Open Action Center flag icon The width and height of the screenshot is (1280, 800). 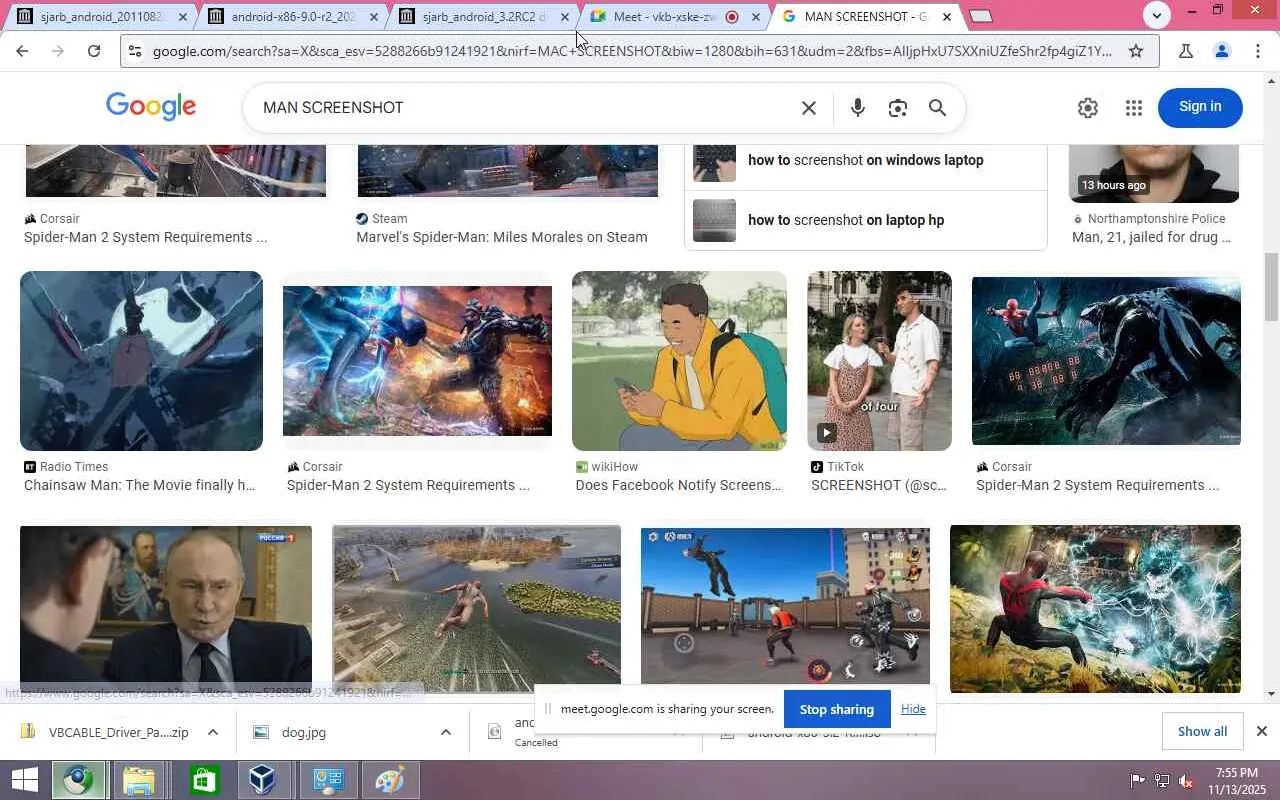click(x=1137, y=780)
